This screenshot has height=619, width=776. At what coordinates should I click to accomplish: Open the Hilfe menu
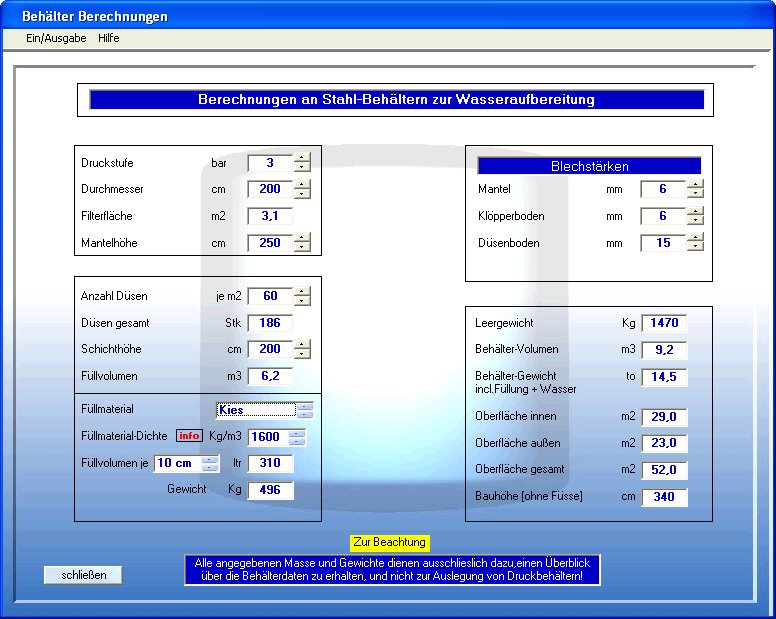pyautogui.click(x=108, y=38)
